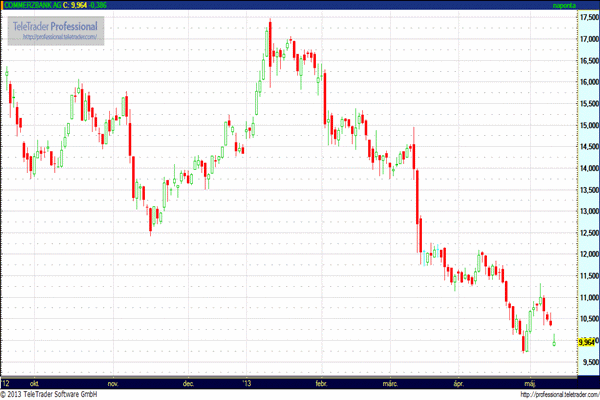Select the 'ápr.' date axis label

(x=459, y=382)
